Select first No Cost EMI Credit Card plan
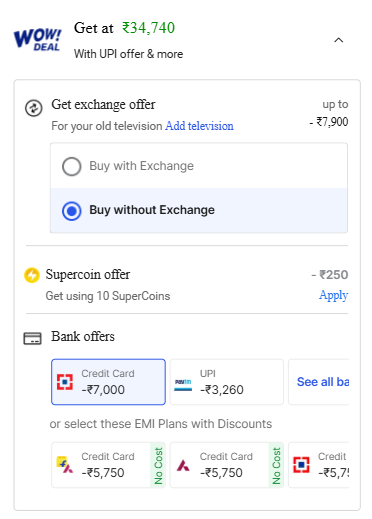Image resolution: width=372 pixels, height=519 pixels. coord(108,465)
